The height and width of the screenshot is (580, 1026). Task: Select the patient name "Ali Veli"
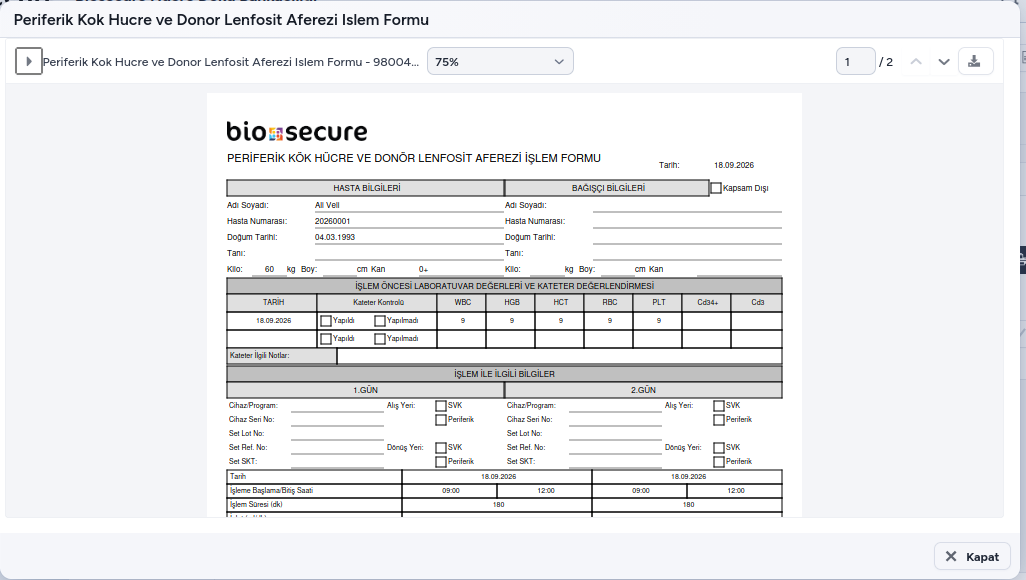tap(327, 205)
